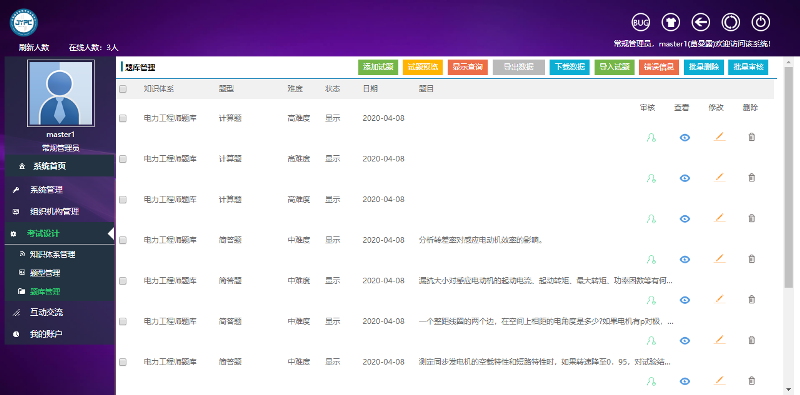800x395 pixels.
Task: Click the second row's trash delete icon
Action: pyautogui.click(x=752, y=178)
